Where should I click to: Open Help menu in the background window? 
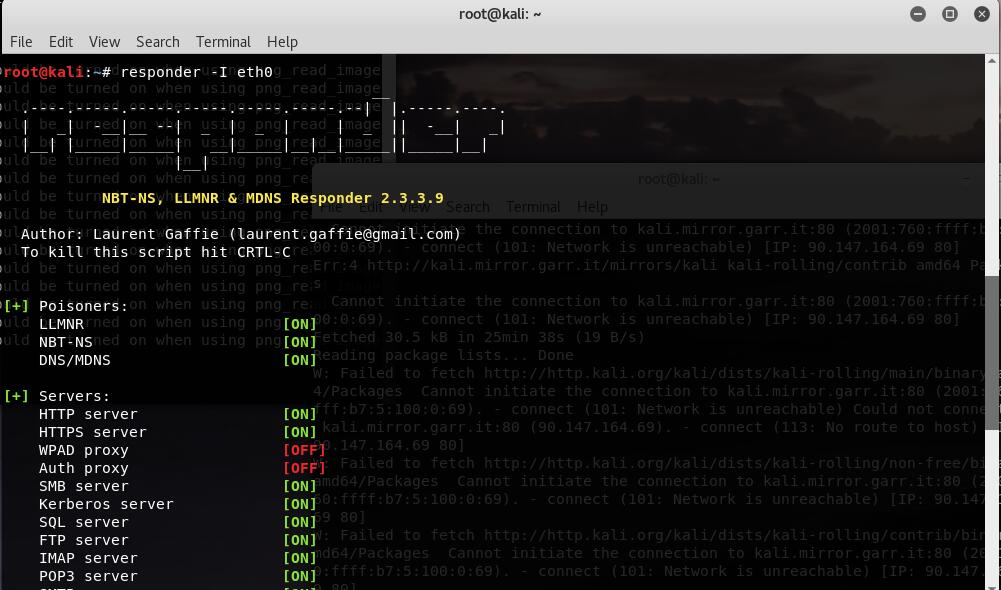[x=592, y=207]
